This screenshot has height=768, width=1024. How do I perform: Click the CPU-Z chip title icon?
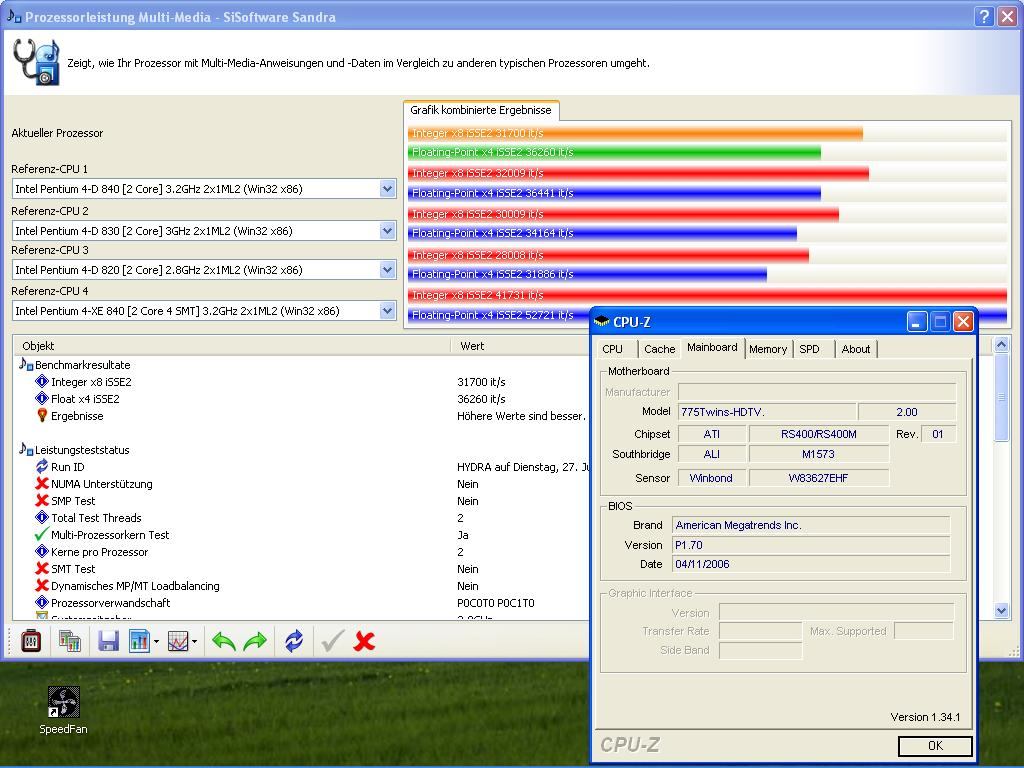pos(601,321)
